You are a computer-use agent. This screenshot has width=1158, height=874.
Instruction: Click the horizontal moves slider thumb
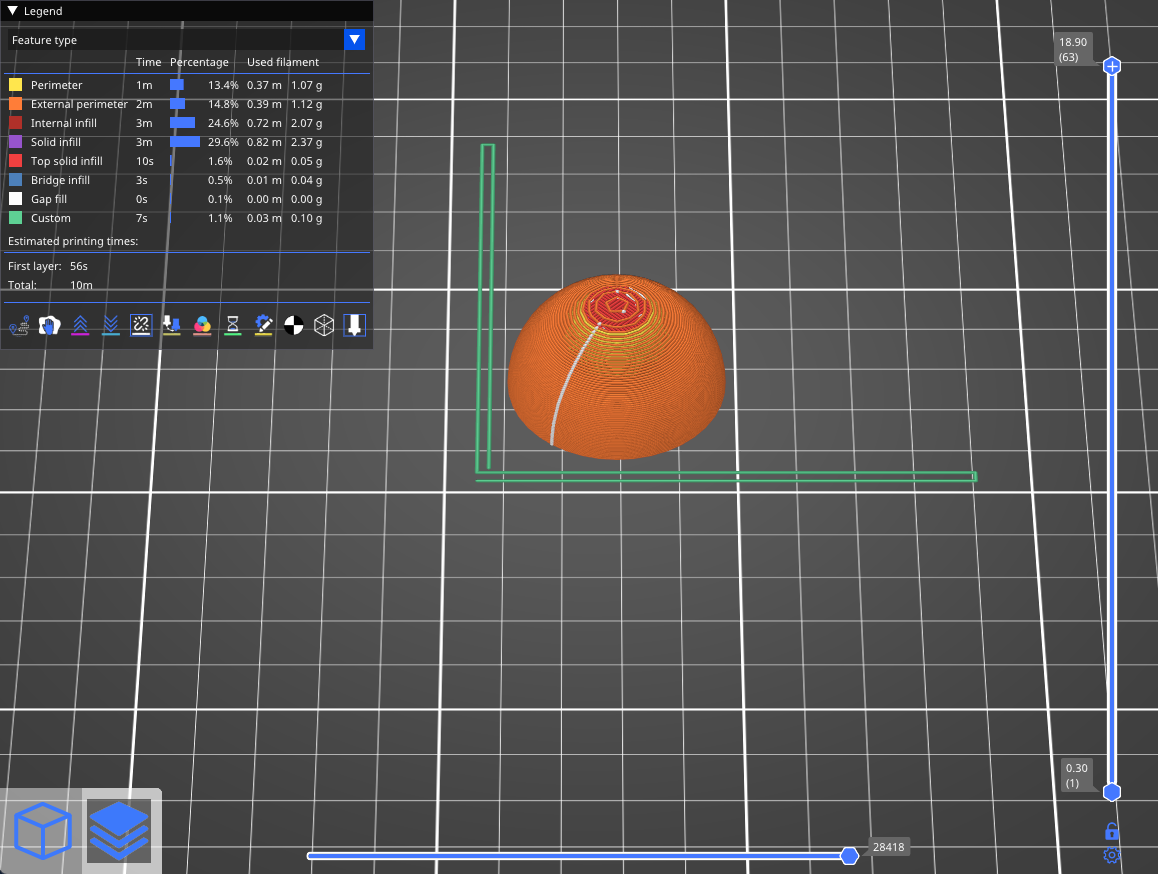coord(849,856)
